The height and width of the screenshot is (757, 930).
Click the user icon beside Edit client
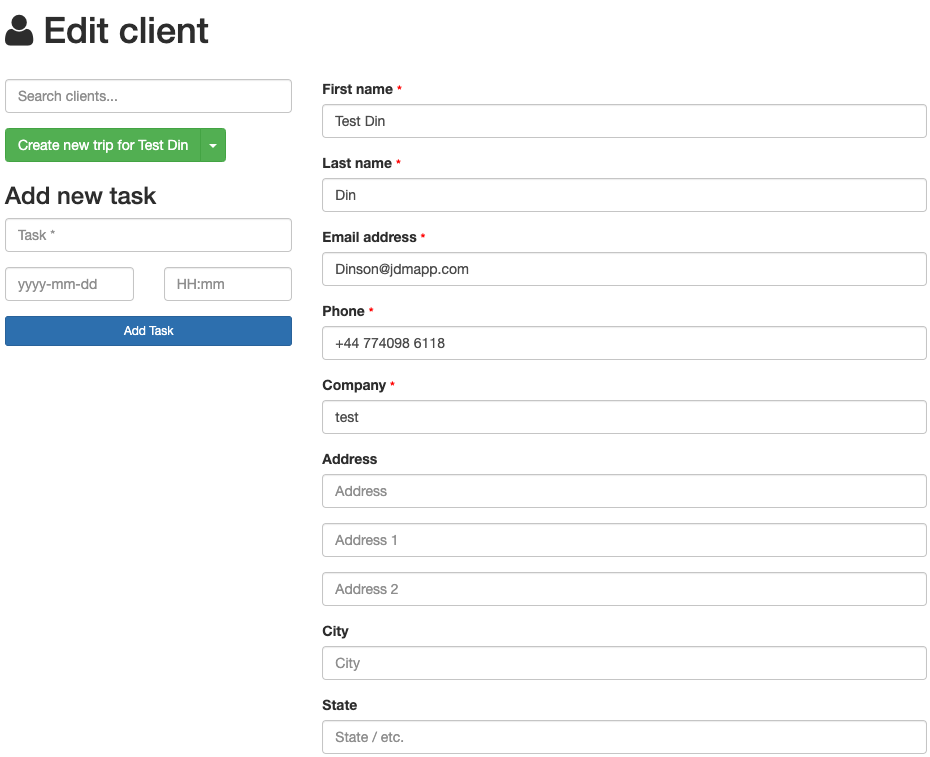tap(20, 31)
